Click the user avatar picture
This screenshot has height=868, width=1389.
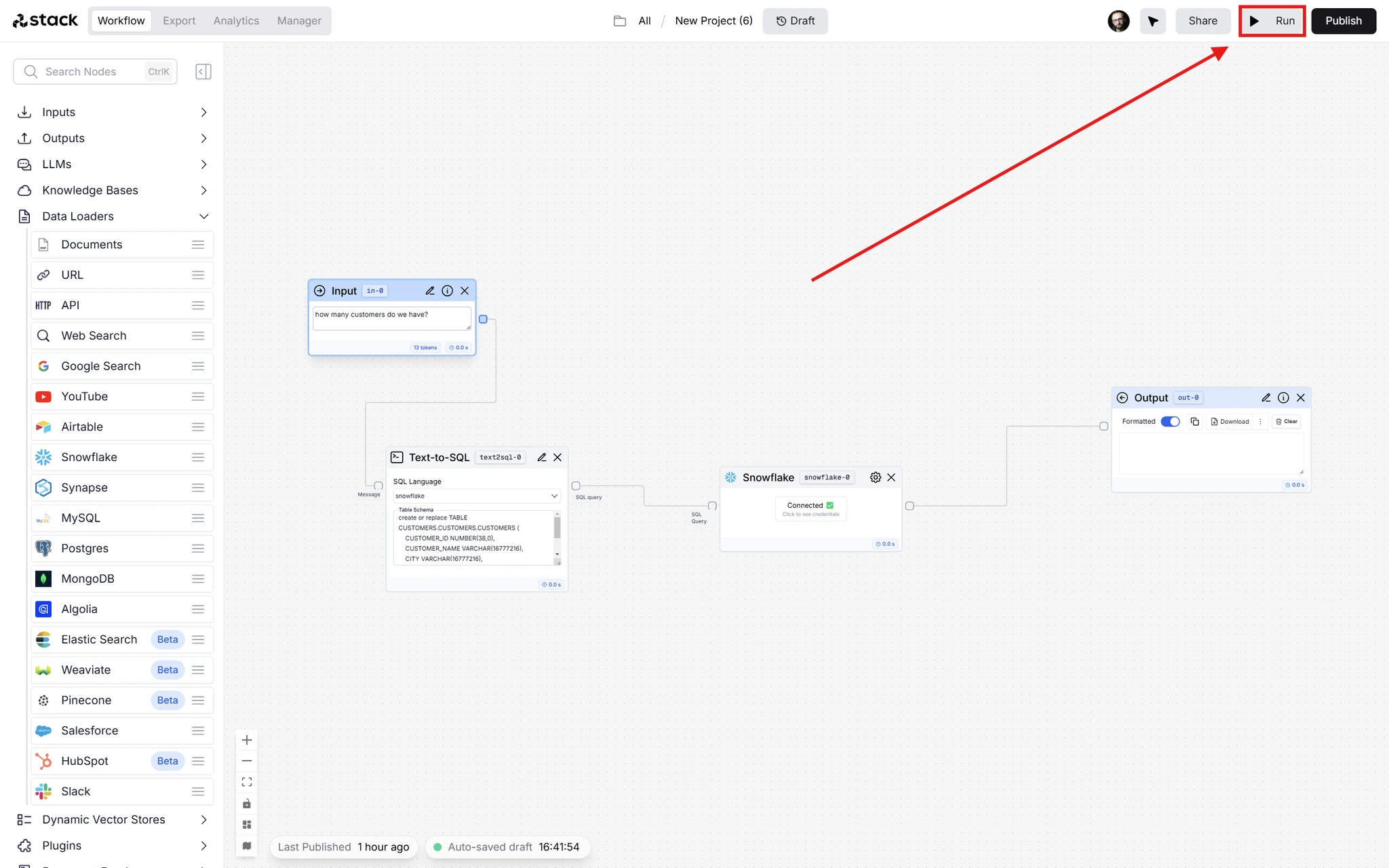(1118, 21)
